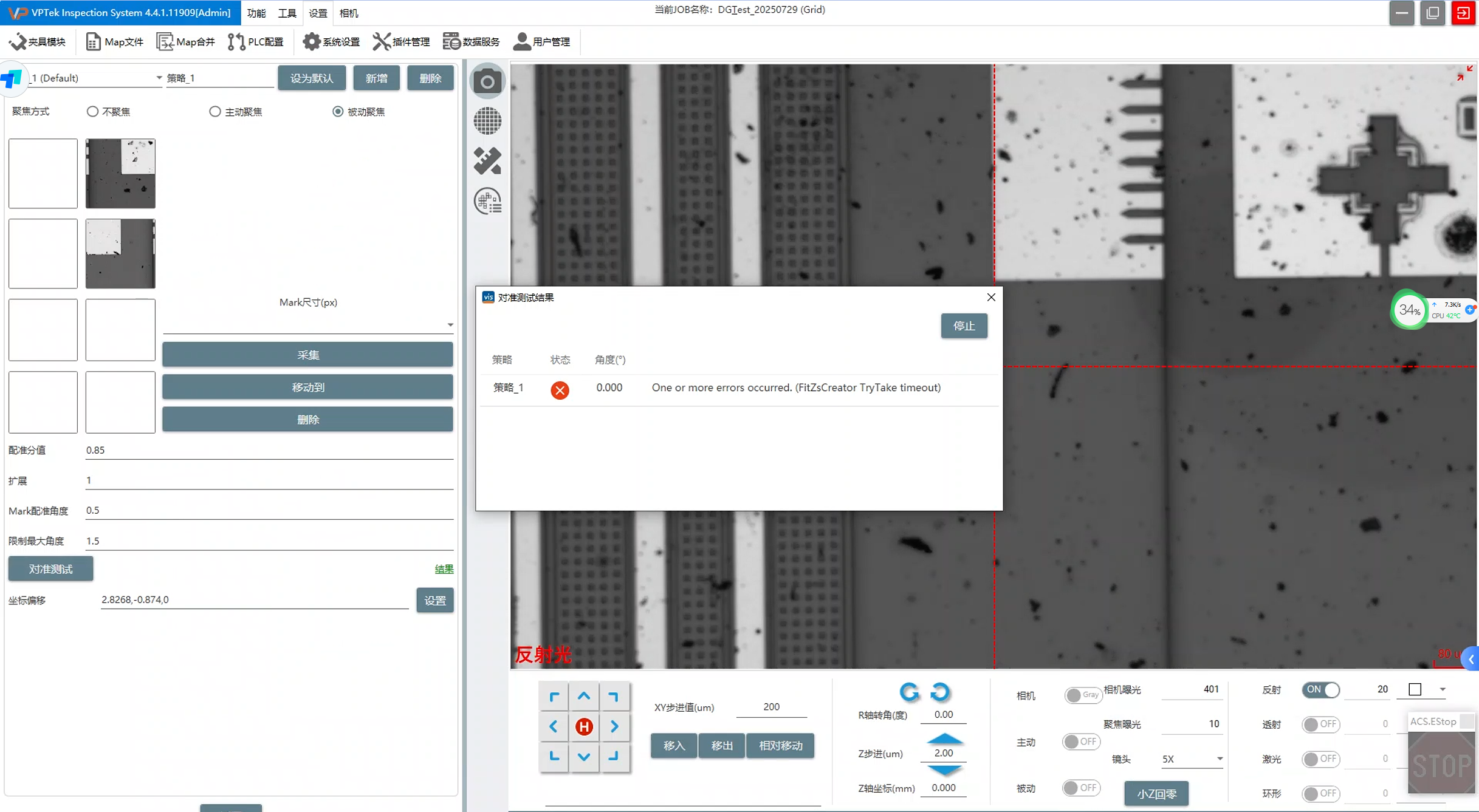The height and width of the screenshot is (812, 1479).
Task: Enable the 透射 light toggle
Action: pyautogui.click(x=1320, y=725)
